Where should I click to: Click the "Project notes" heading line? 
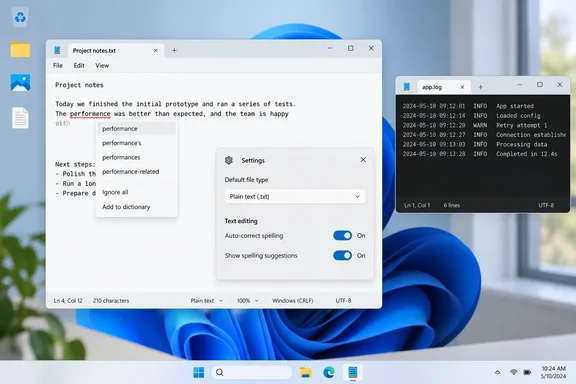(79, 85)
